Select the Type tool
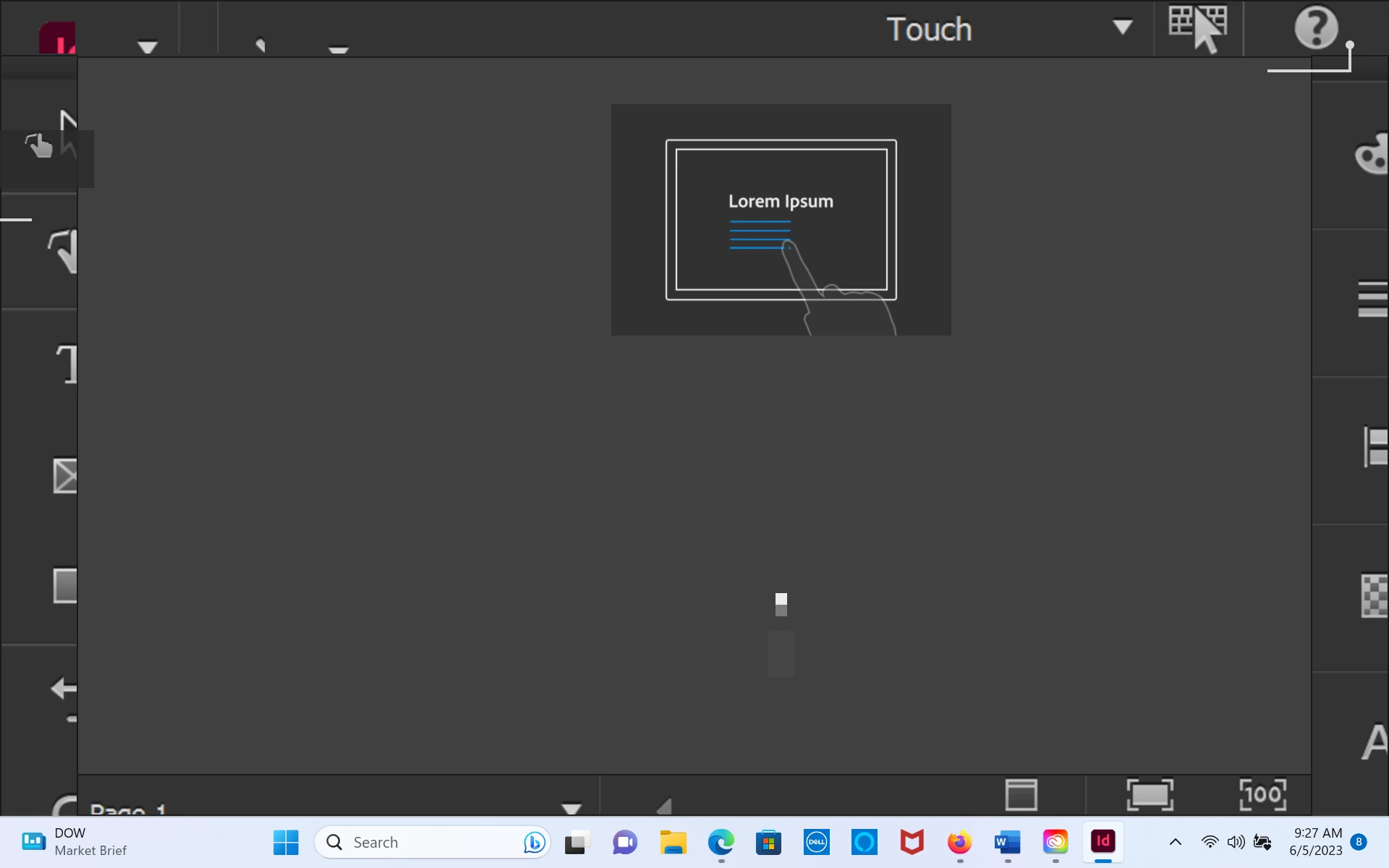The height and width of the screenshot is (868, 1389). (x=67, y=363)
